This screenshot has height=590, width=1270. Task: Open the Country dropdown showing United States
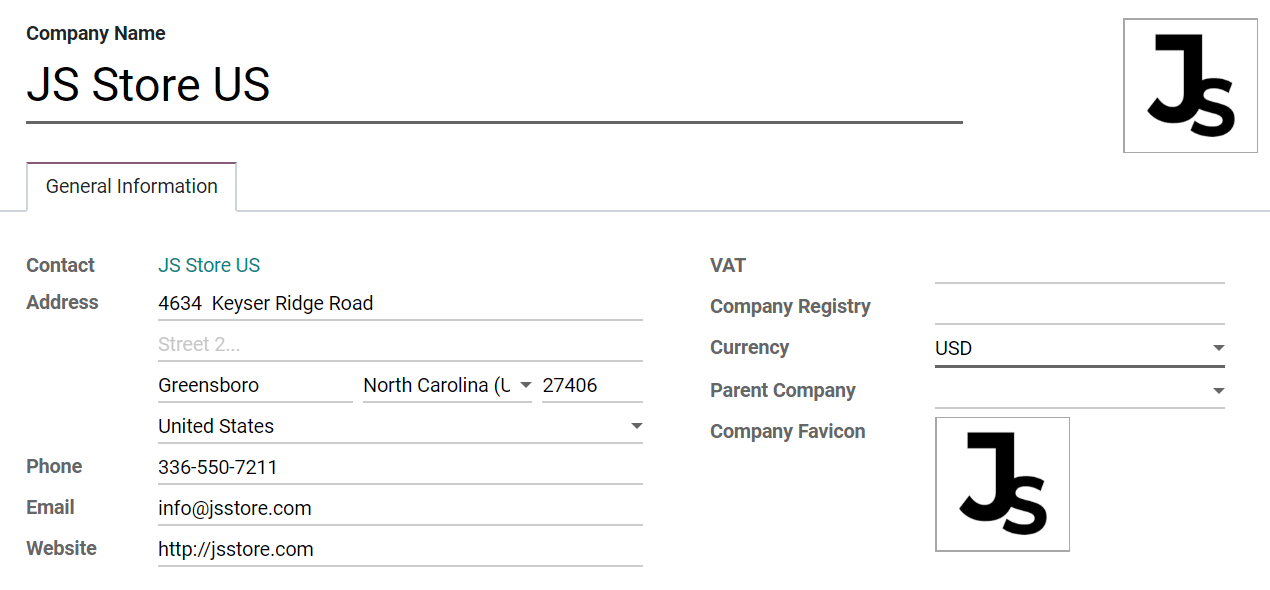tap(636, 426)
